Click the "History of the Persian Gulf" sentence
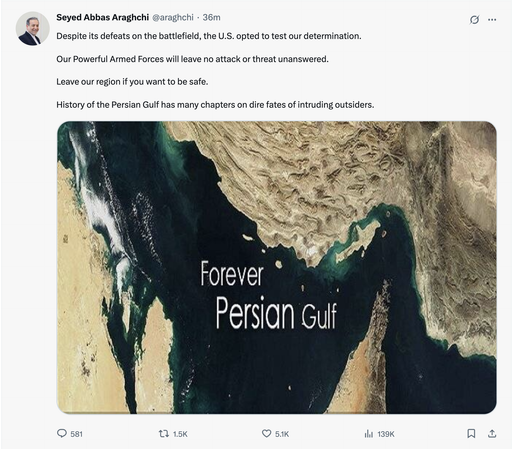Image resolution: width=514 pixels, height=449 pixels. pos(215,105)
